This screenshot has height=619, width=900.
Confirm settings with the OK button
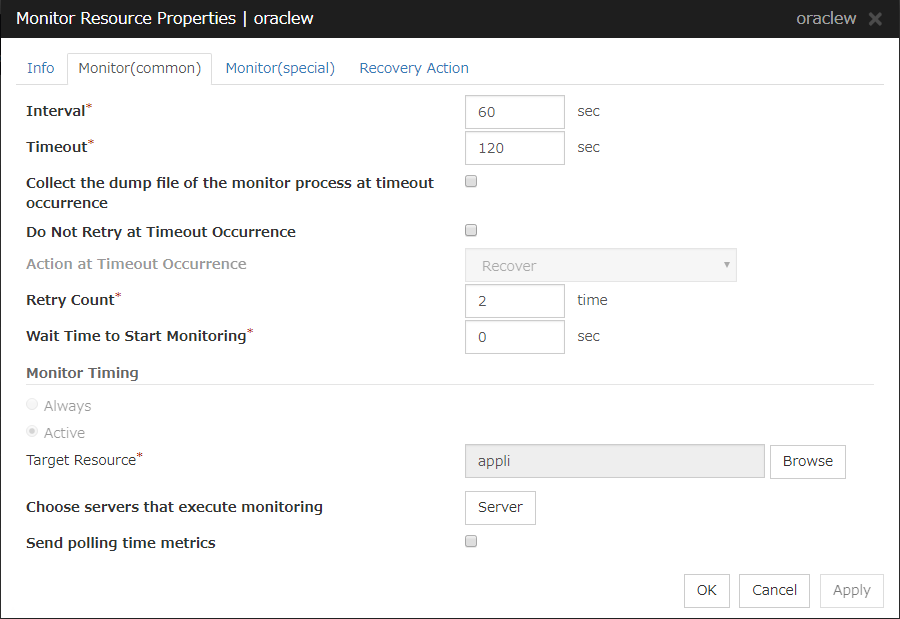706,590
